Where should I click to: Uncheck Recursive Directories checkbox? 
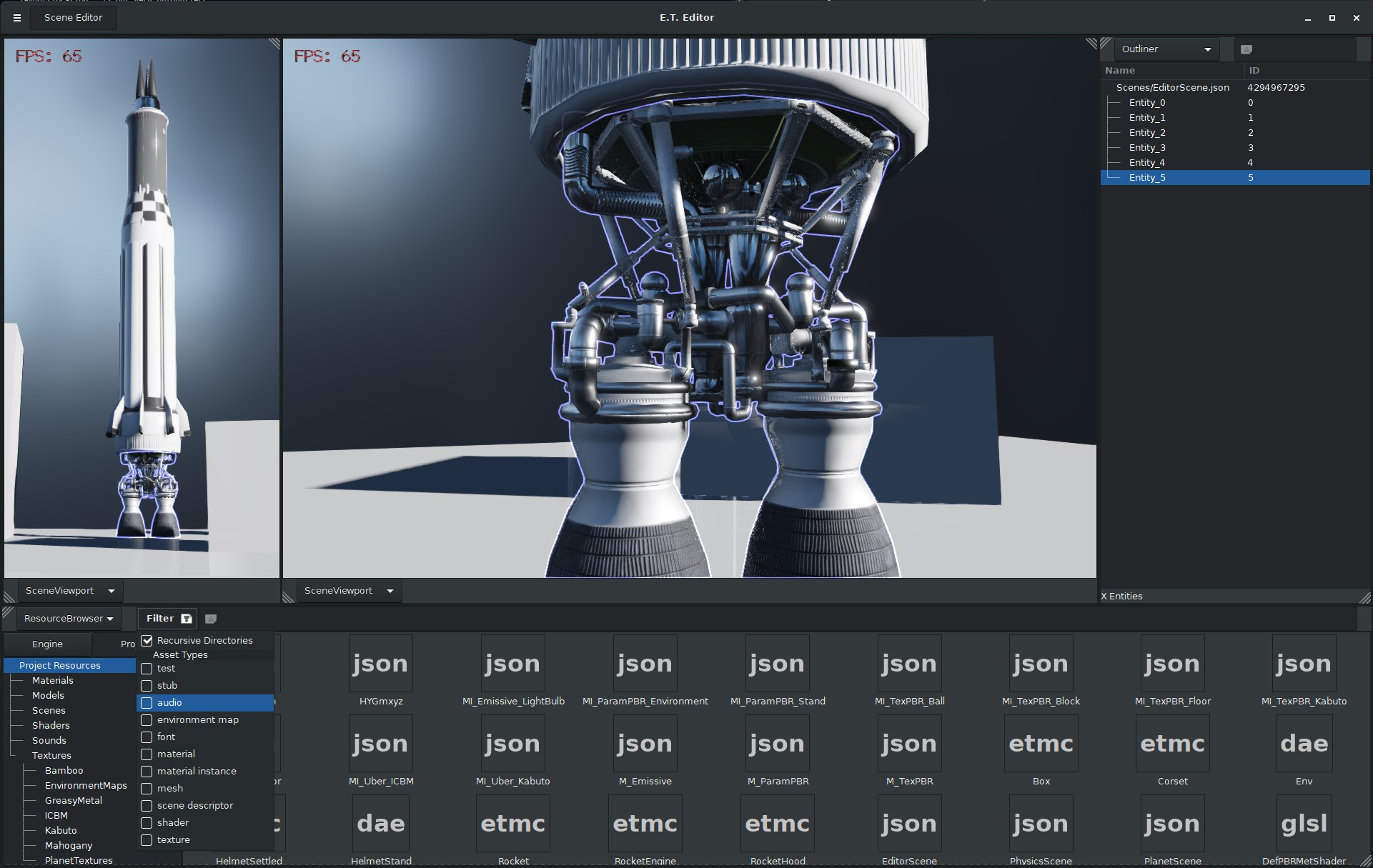coord(147,641)
